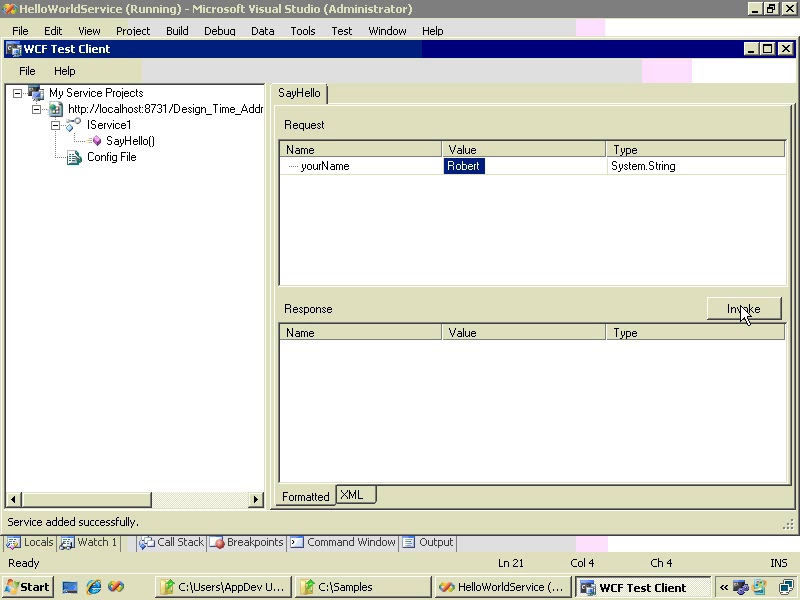800x600 pixels.
Task: Collapse the IService1 tree node
Action: point(56,125)
